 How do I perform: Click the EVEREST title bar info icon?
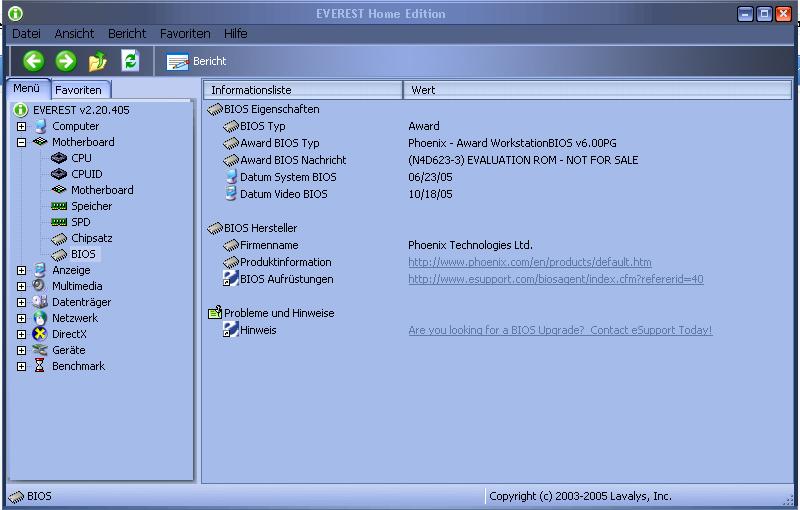point(15,14)
